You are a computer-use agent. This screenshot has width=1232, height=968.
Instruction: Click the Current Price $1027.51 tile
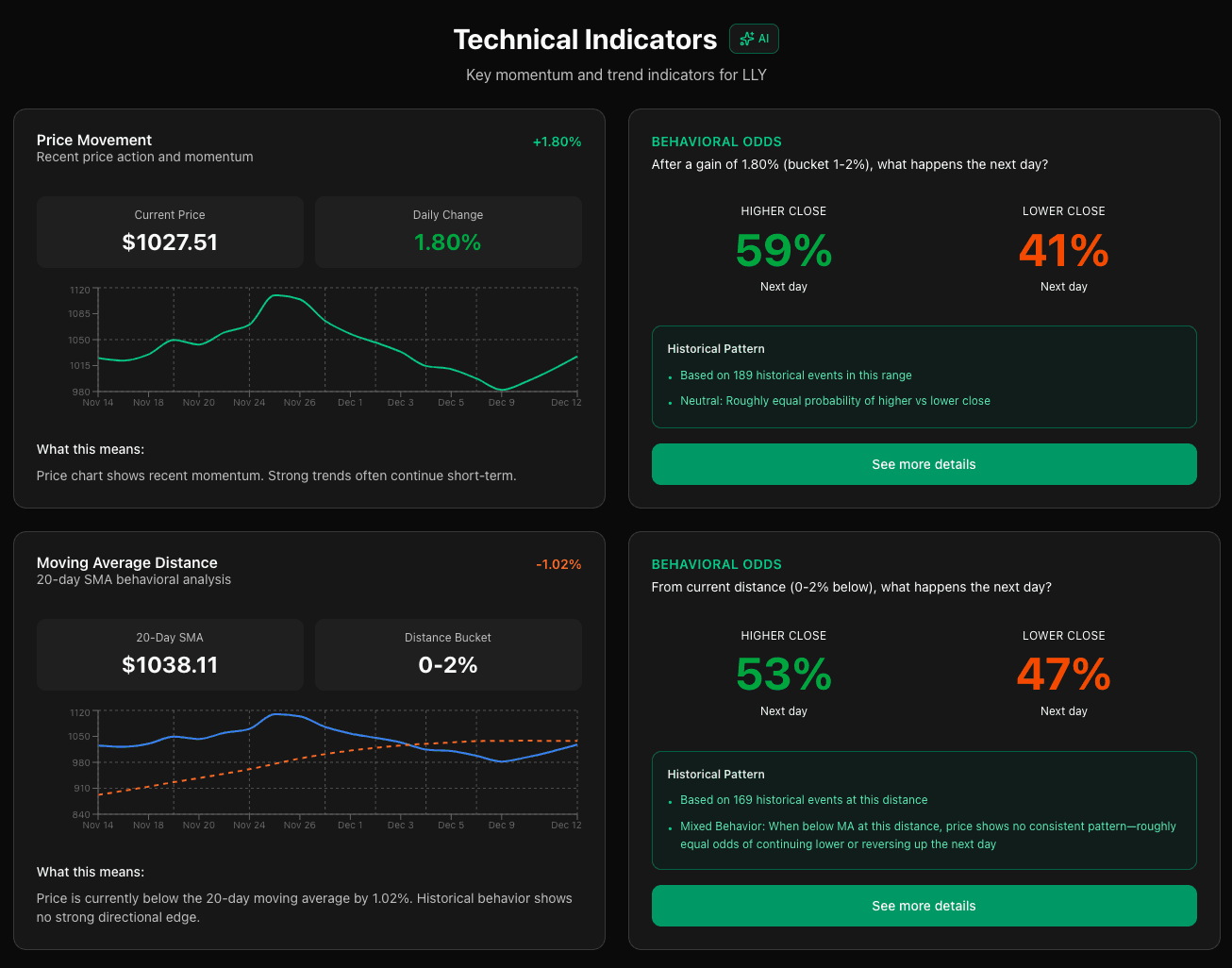(170, 232)
